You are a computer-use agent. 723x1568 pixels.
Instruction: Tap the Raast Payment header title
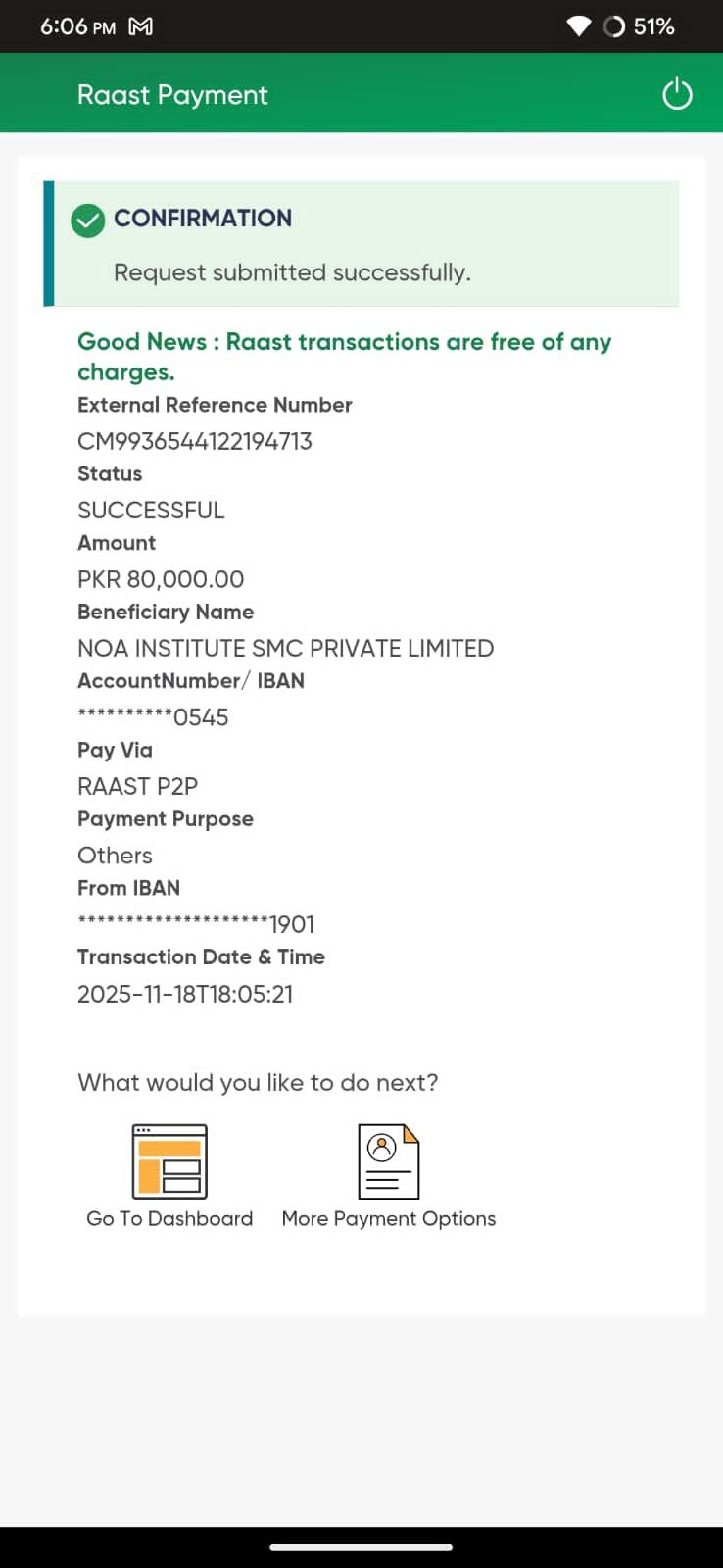[172, 95]
